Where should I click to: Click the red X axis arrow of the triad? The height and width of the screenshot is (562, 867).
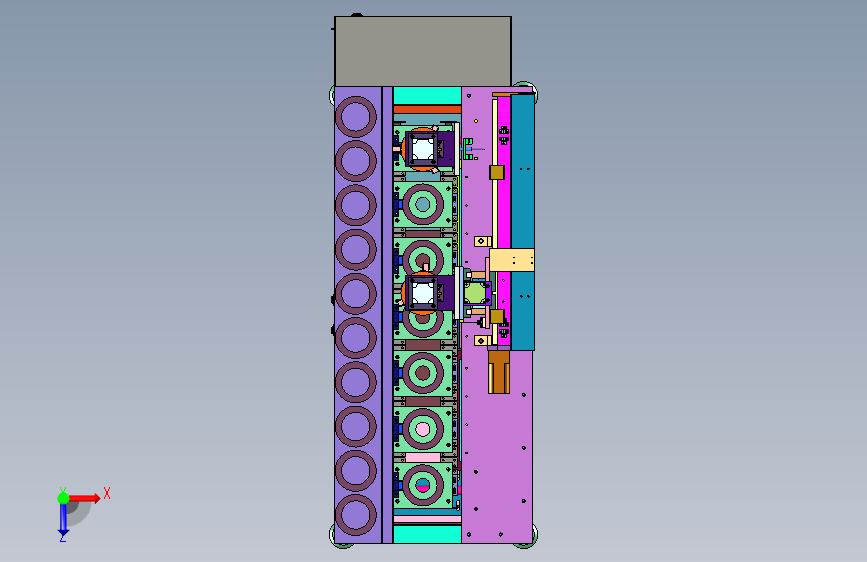click(x=86, y=498)
